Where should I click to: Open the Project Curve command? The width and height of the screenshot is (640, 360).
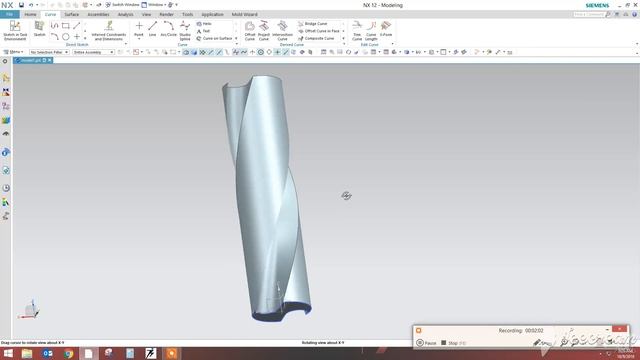264,31
